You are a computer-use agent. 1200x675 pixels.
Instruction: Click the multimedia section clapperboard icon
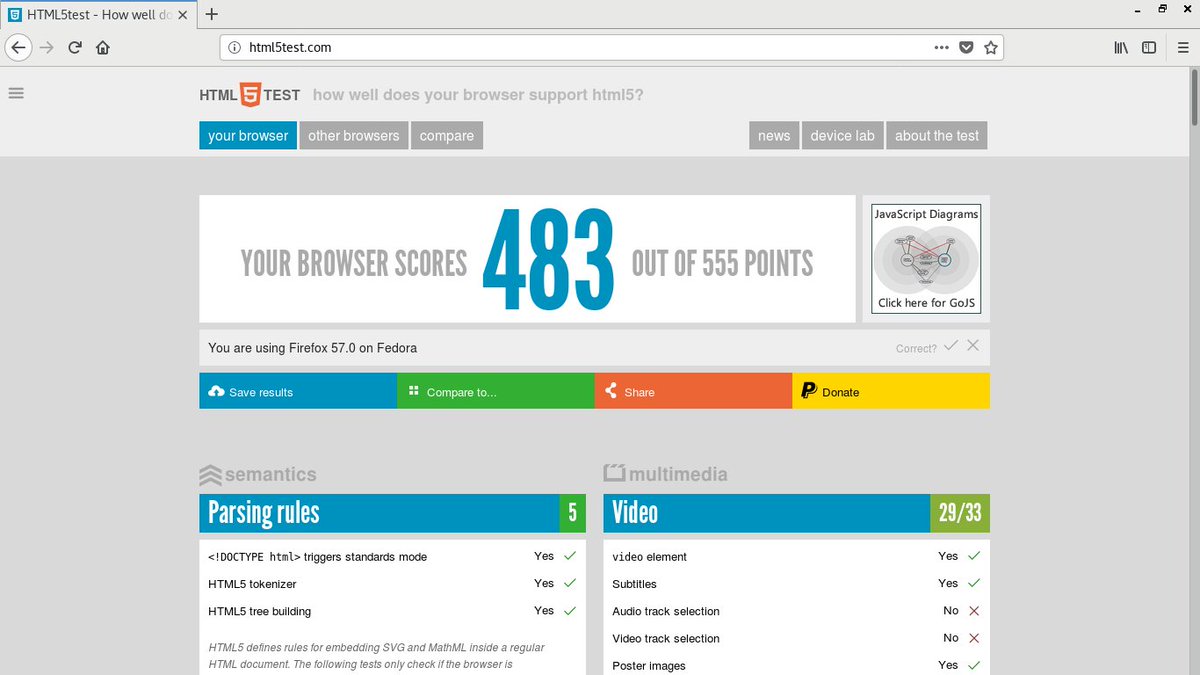[x=614, y=473]
